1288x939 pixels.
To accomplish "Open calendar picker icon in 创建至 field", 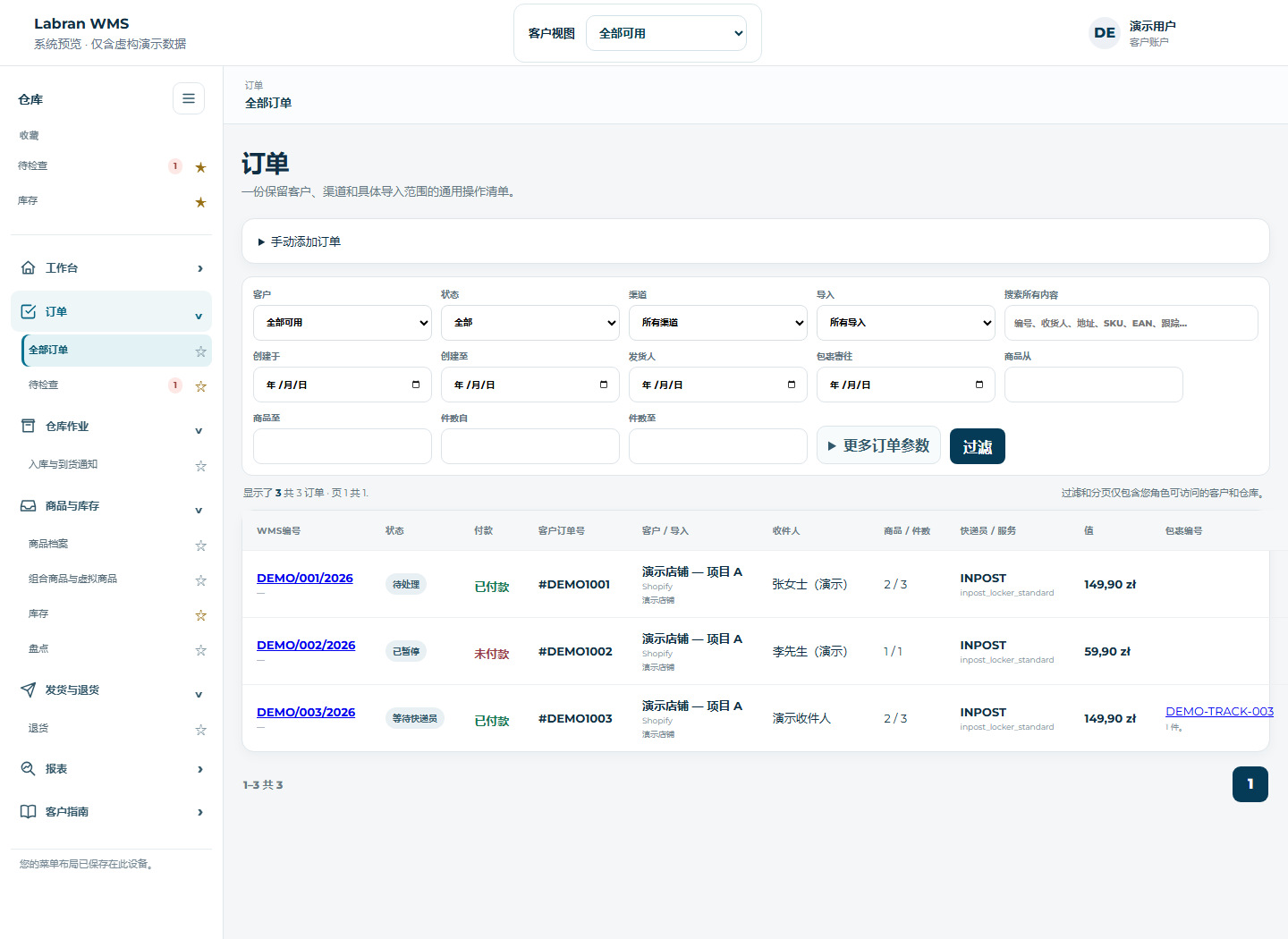I will point(604,385).
